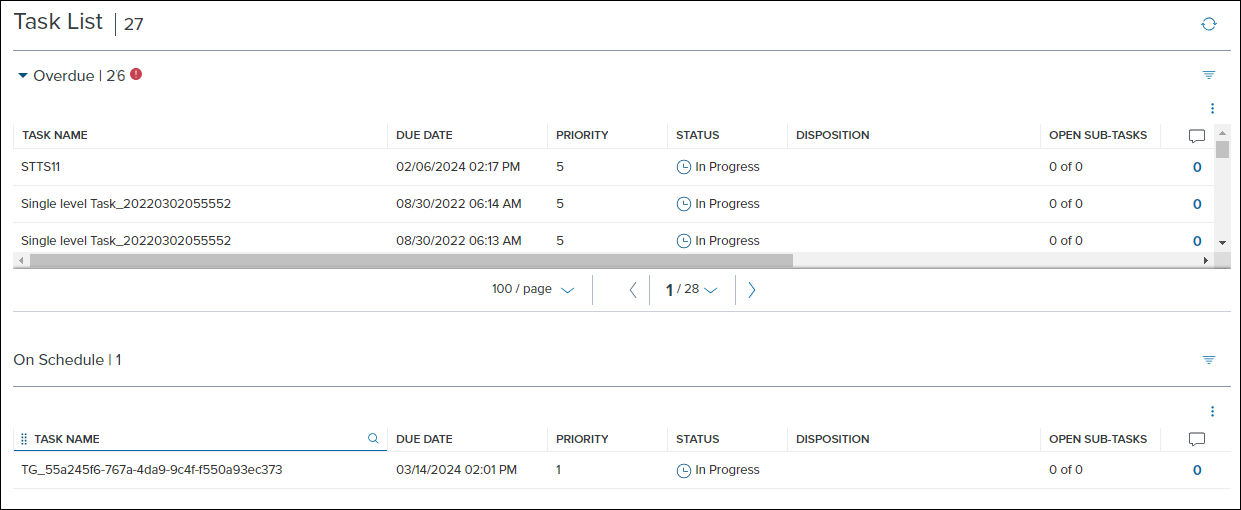Open the On Schedule table three-dot menu
The image size is (1241, 510).
click(x=1212, y=411)
